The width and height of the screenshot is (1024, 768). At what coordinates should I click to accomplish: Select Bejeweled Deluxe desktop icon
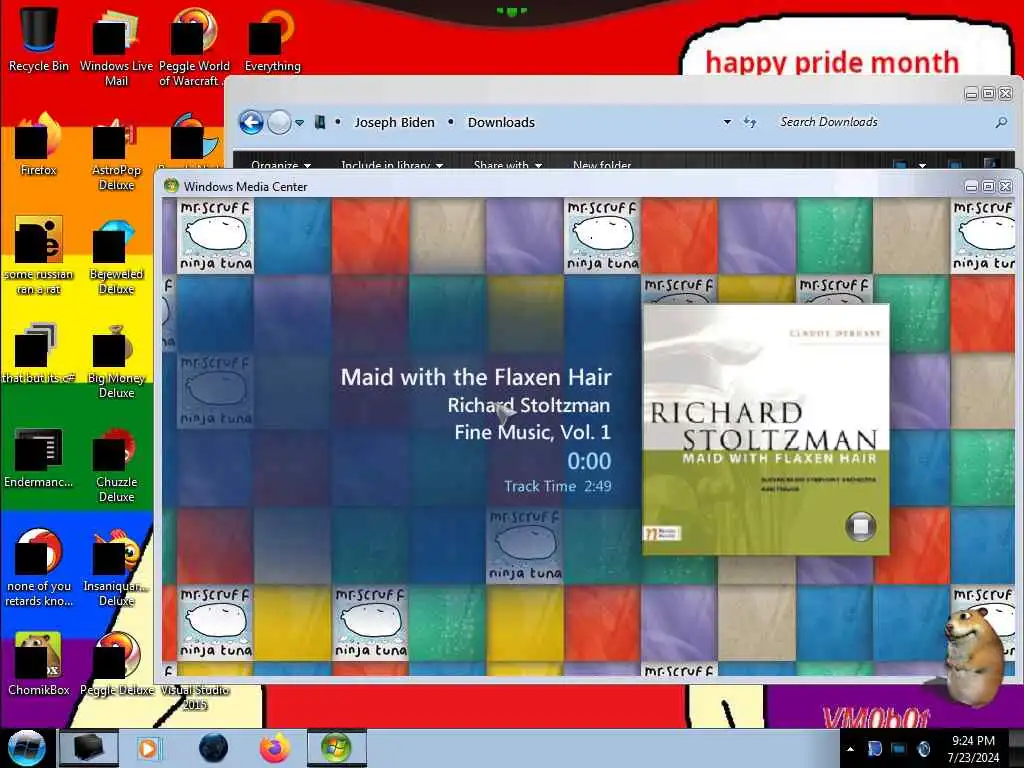(116, 257)
